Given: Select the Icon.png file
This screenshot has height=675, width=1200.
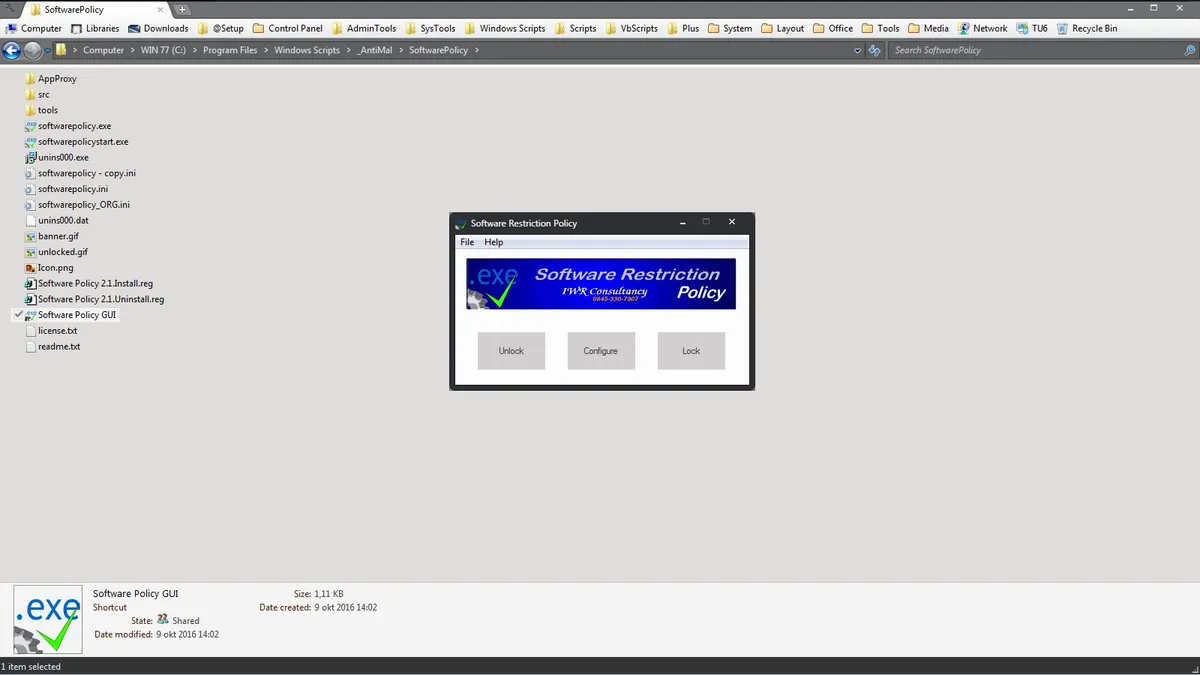Looking at the screenshot, I should [56, 267].
